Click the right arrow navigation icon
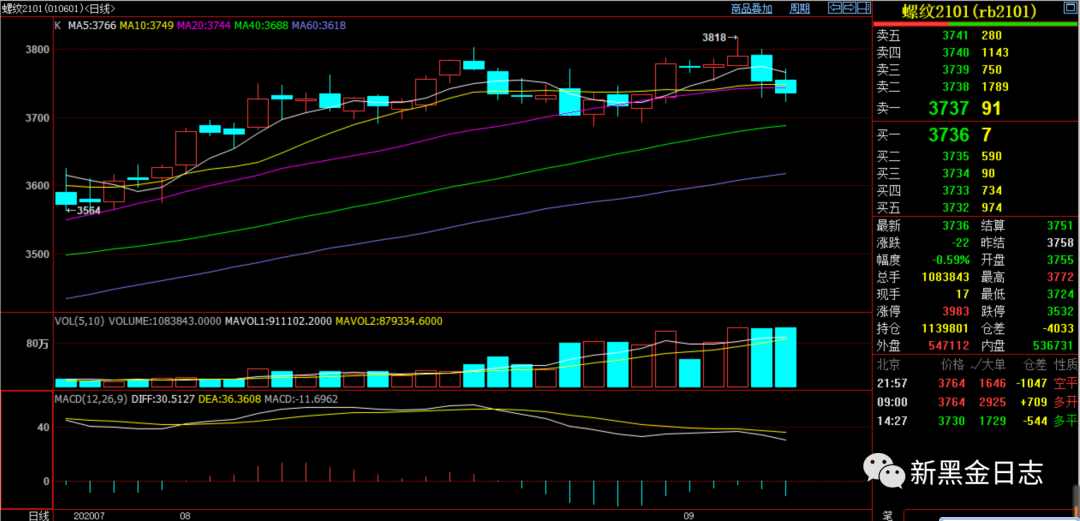The image size is (1080, 521). 848,8
